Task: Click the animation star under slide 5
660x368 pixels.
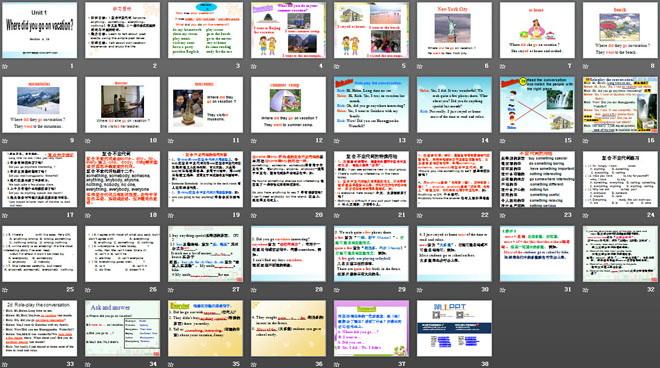Action: click(x=336, y=66)
